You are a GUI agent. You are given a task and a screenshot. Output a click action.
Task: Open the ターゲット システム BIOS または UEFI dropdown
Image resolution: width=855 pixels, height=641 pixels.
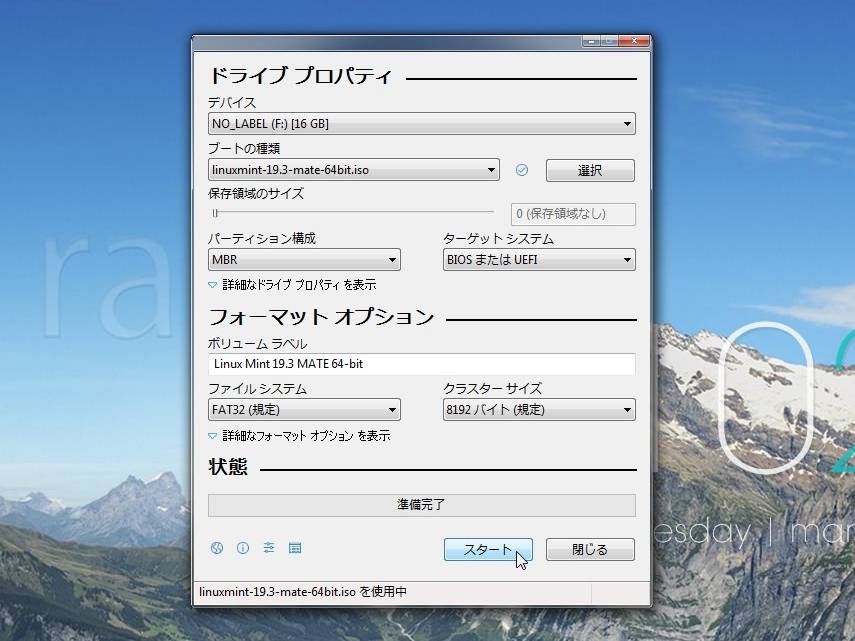[x=539, y=259]
